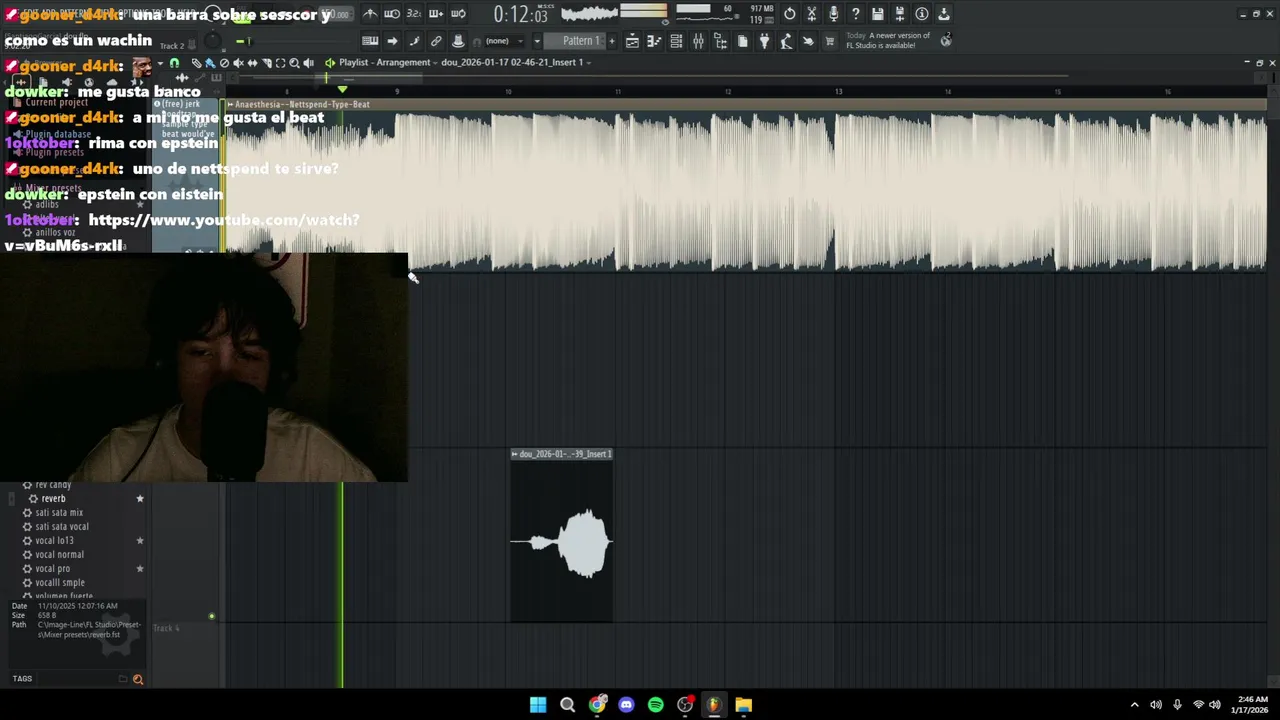Favorite star next to vocal lo13
The width and height of the screenshot is (1280, 720).
[140, 540]
